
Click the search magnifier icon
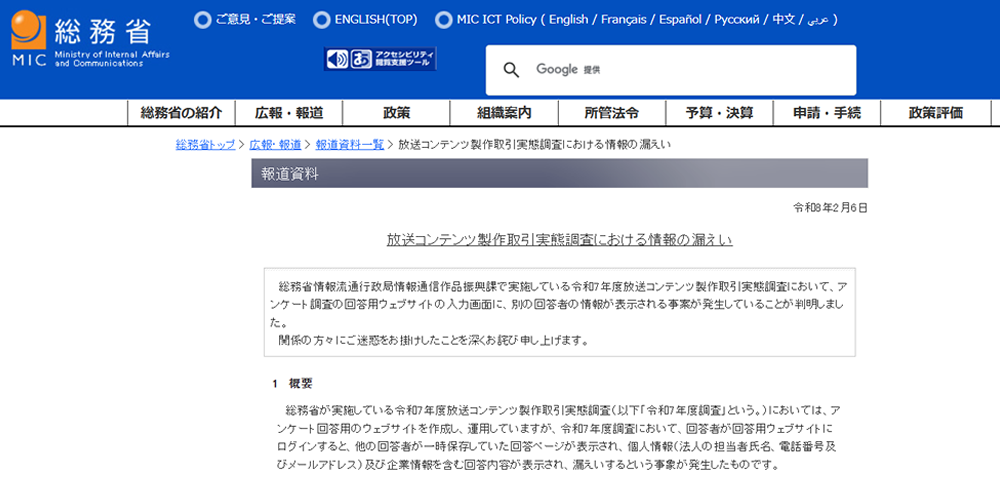pos(511,70)
